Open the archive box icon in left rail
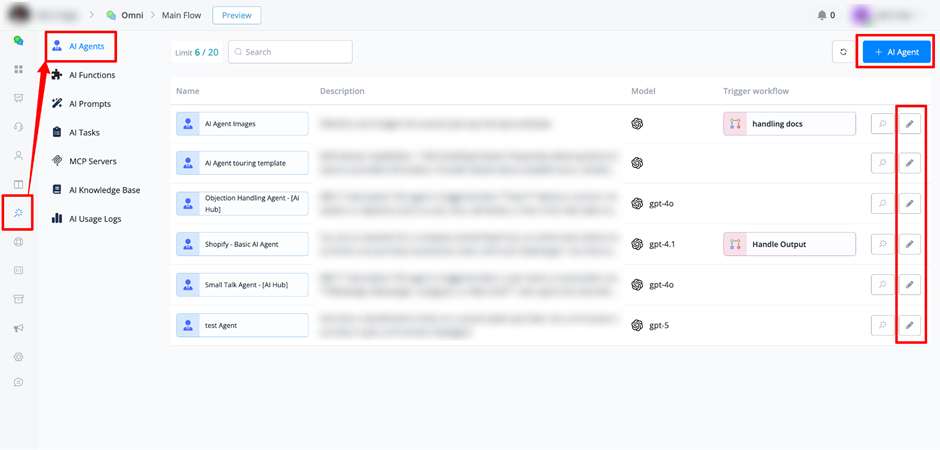The width and height of the screenshot is (940, 450). pos(18,299)
